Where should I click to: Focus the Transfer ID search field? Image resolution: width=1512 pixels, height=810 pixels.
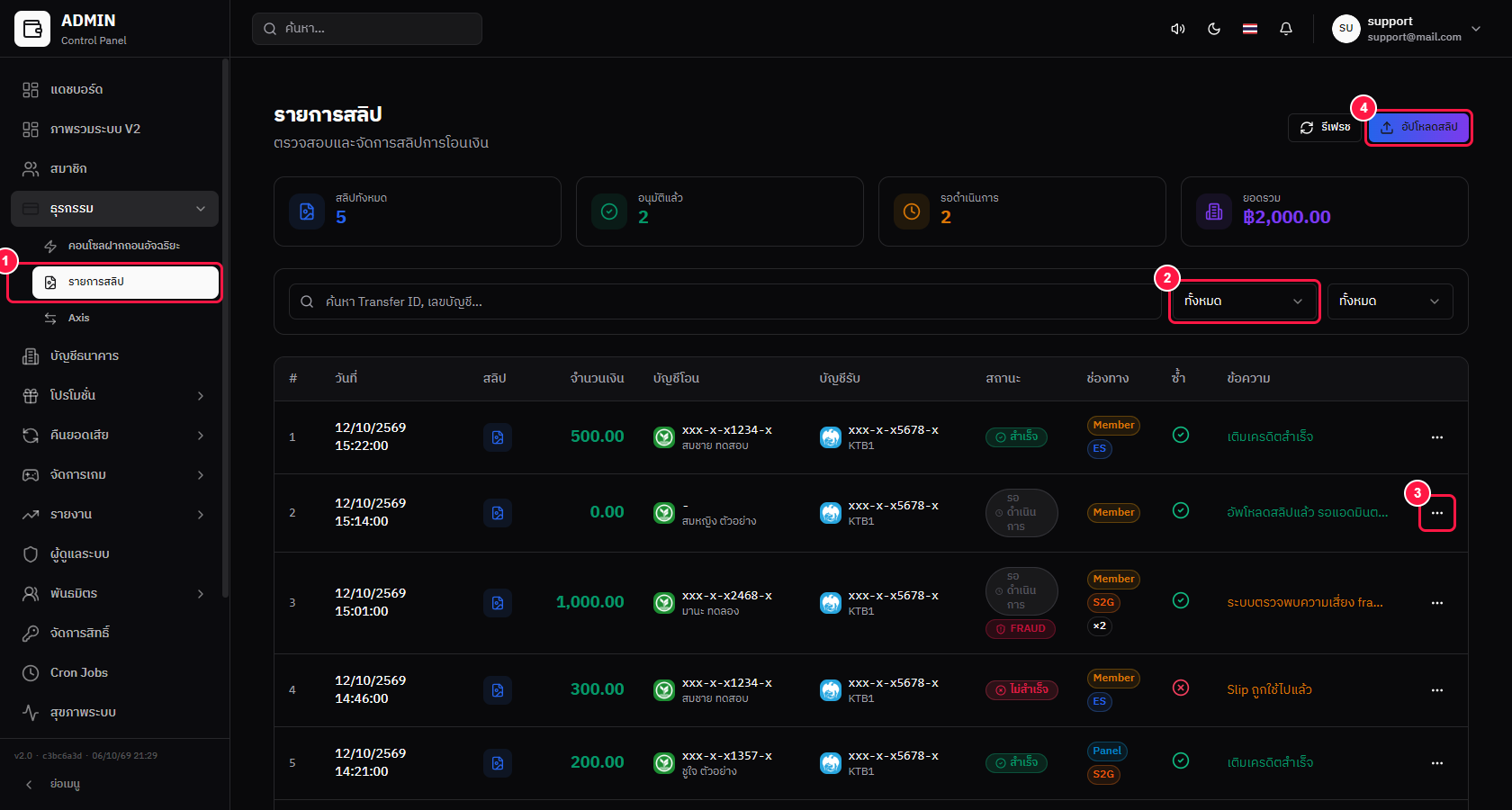tap(725, 301)
